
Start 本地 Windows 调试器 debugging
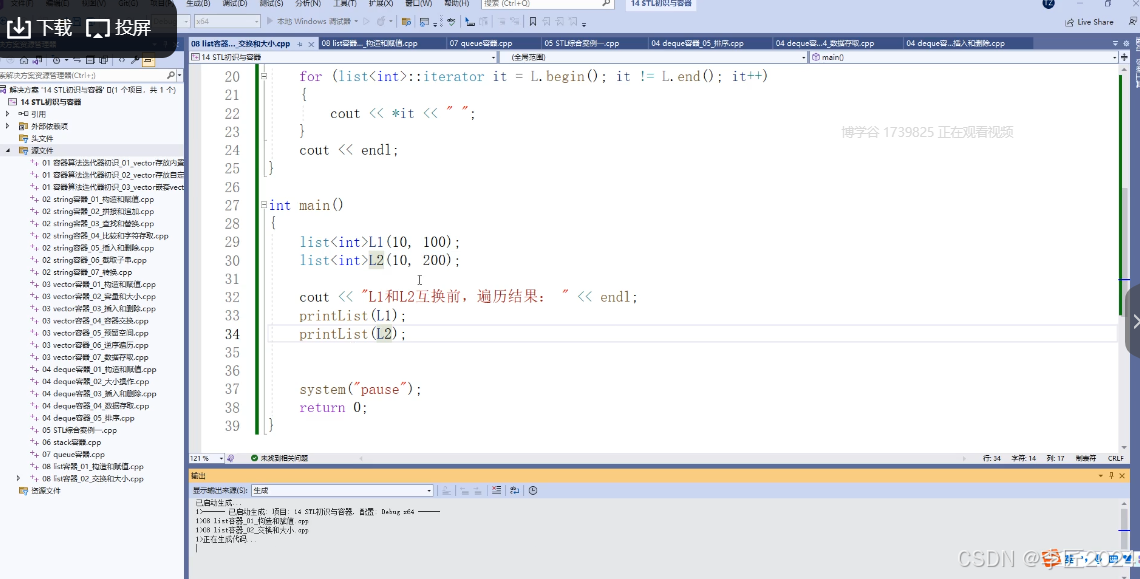pyautogui.click(x=313, y=21)
